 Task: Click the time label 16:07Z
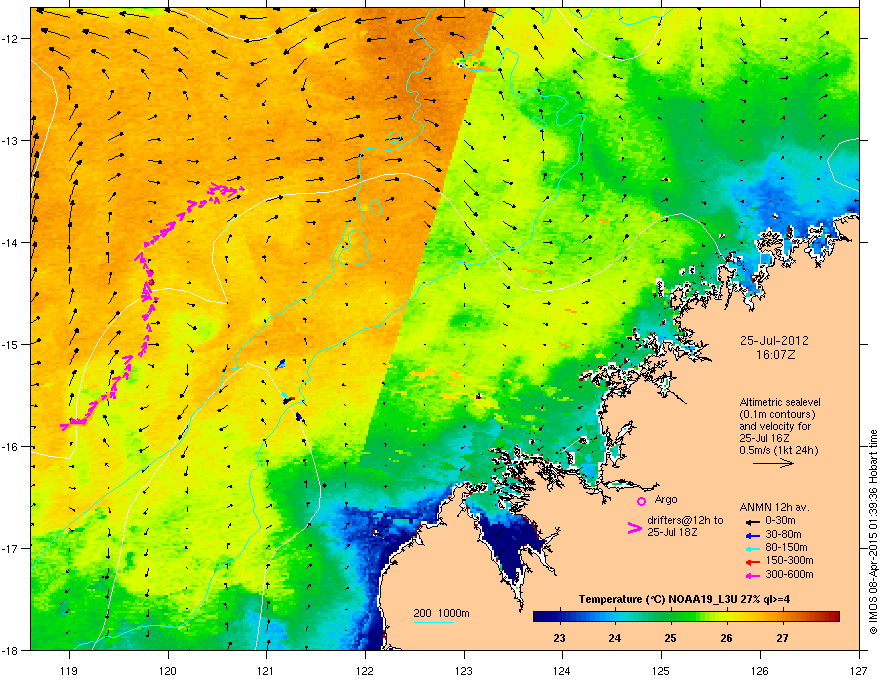coord(776,355)
